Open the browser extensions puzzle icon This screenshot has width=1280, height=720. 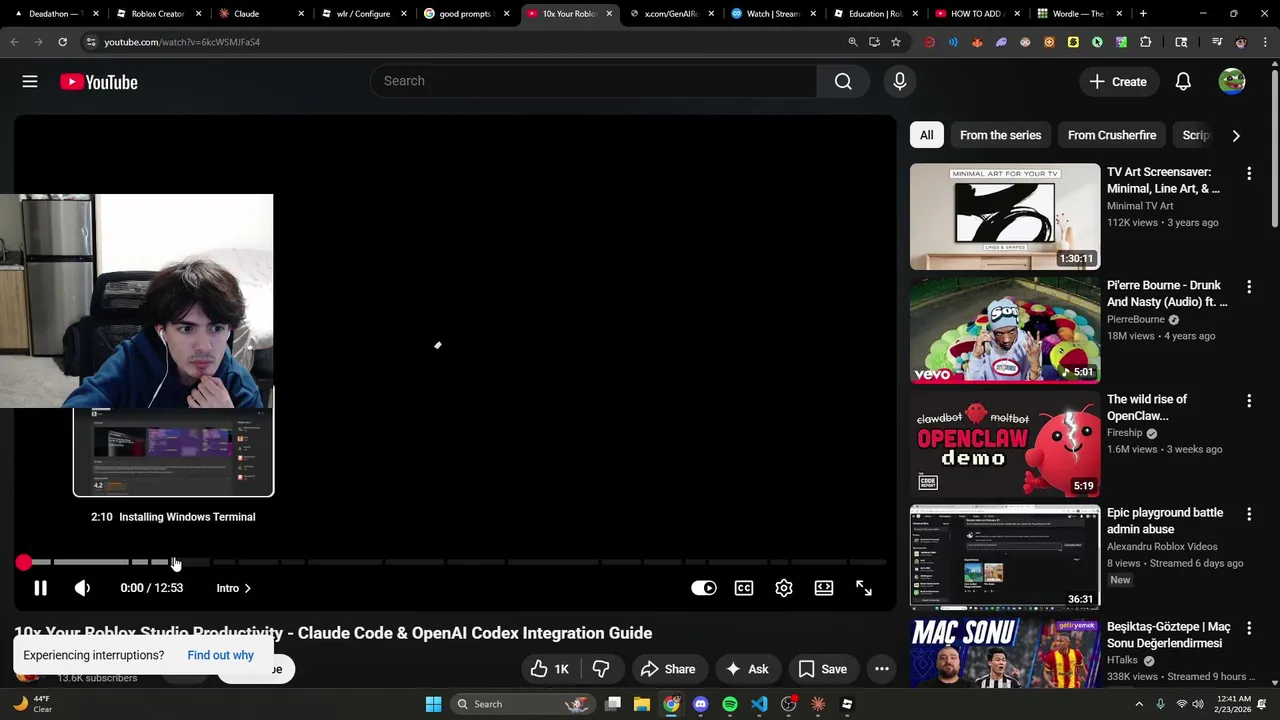1145,42
